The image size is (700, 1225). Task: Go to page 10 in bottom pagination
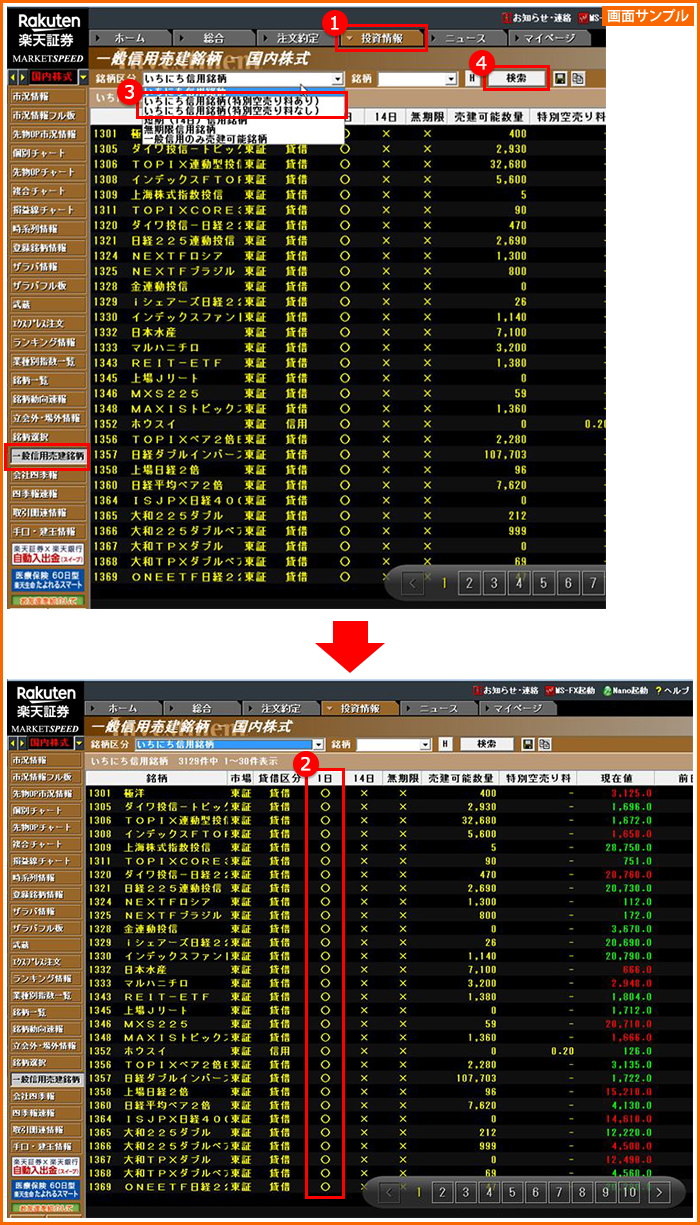tap(628, 1192)
